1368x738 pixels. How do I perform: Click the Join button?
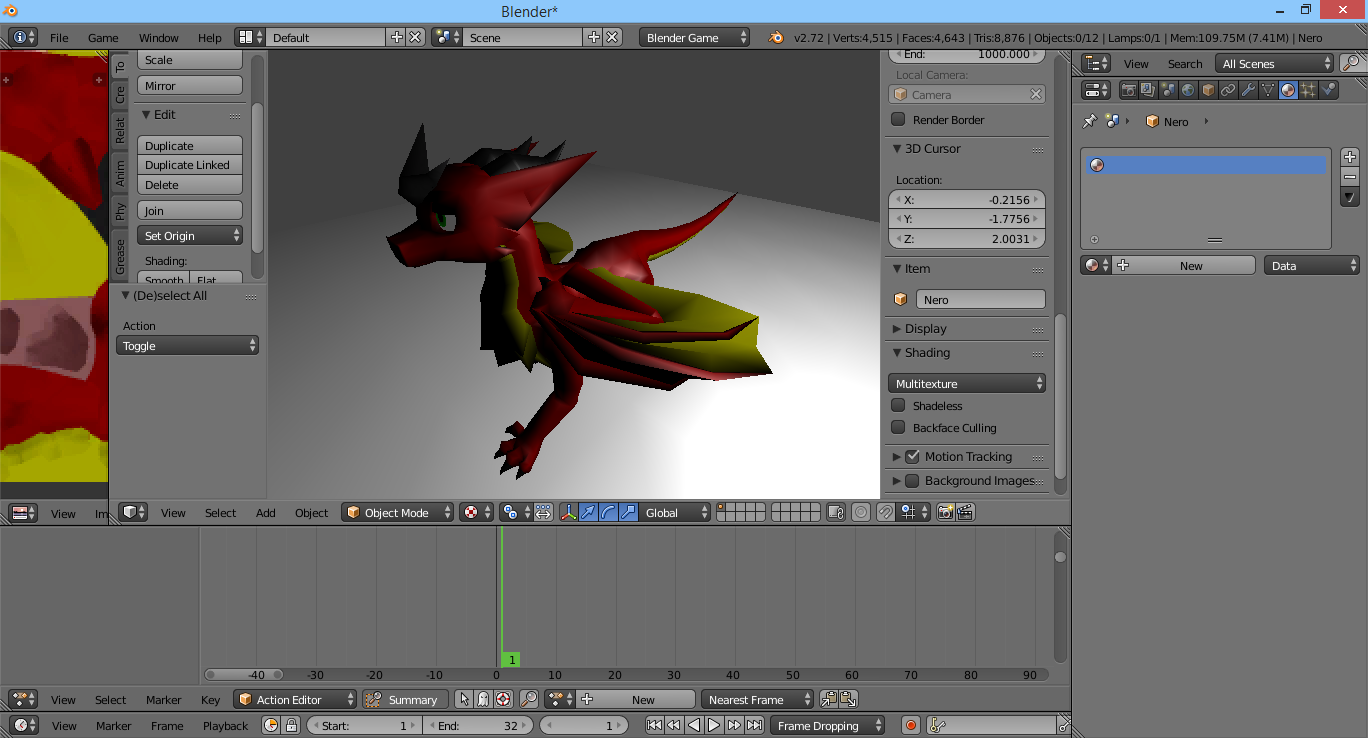click(x=190, y=211)
